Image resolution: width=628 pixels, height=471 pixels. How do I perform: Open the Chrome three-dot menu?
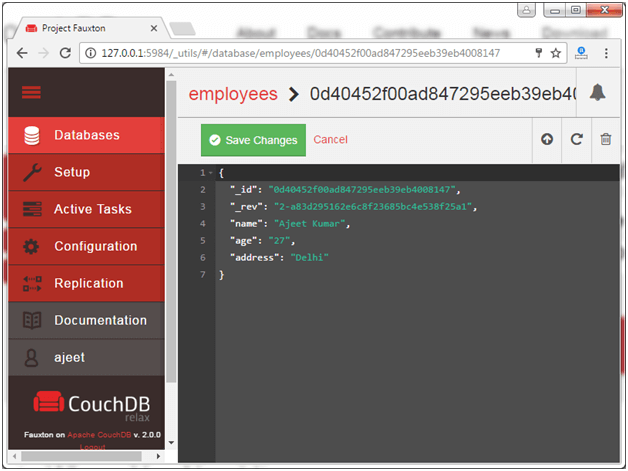tap(606, 53)
